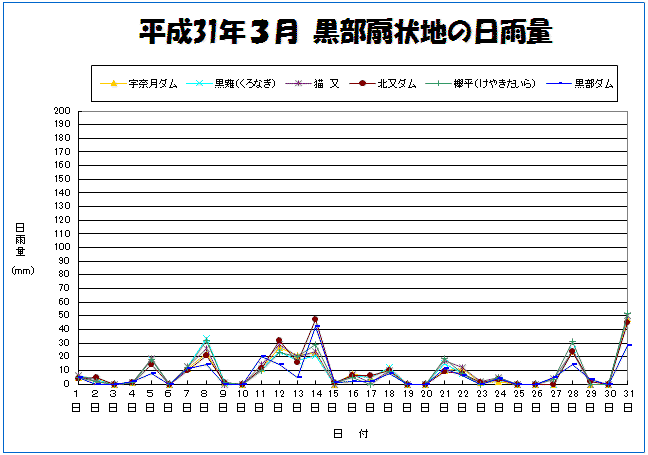This screenshot has height=455, width=648.
Task: Click the cyan X marker in the legend
Action: (x=199, y=83)
